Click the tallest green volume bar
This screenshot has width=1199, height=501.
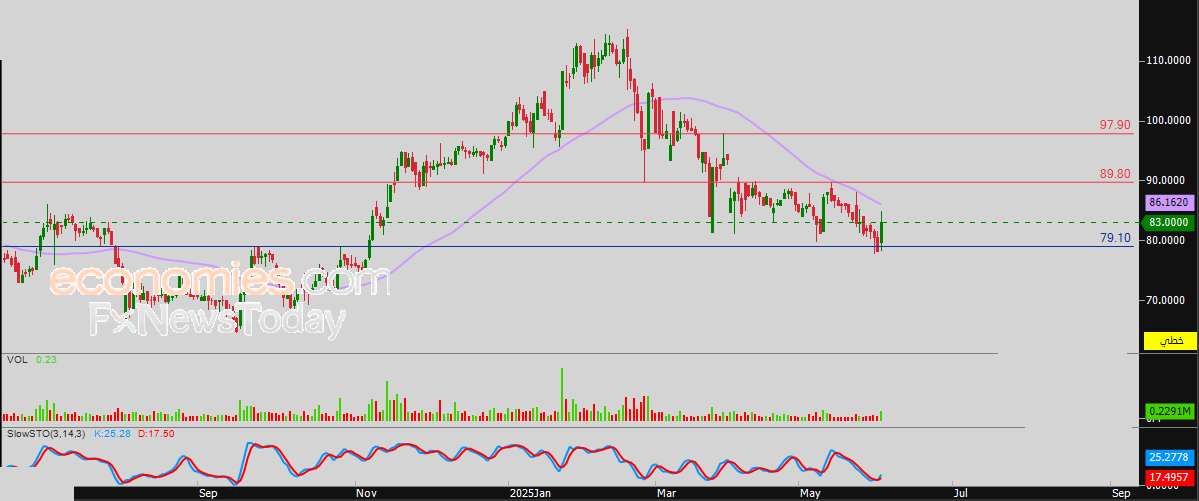pos(562,394)
